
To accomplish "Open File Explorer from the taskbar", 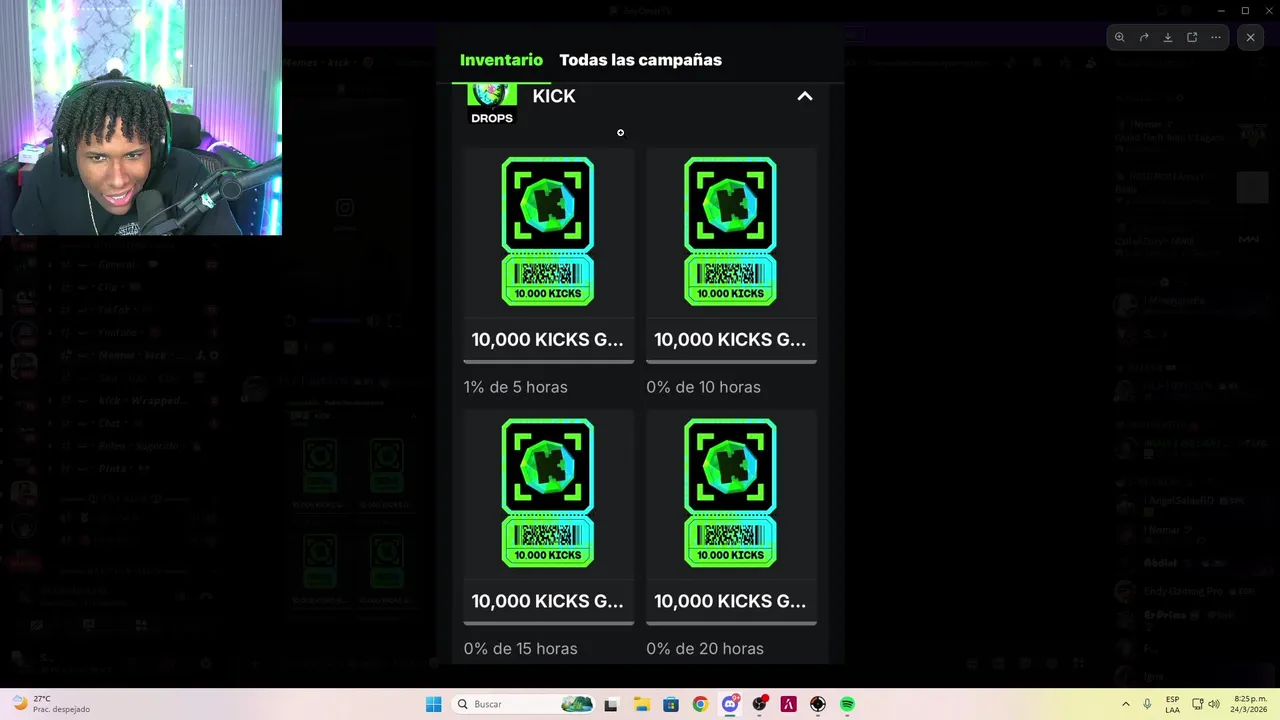I will pos(641,704).
